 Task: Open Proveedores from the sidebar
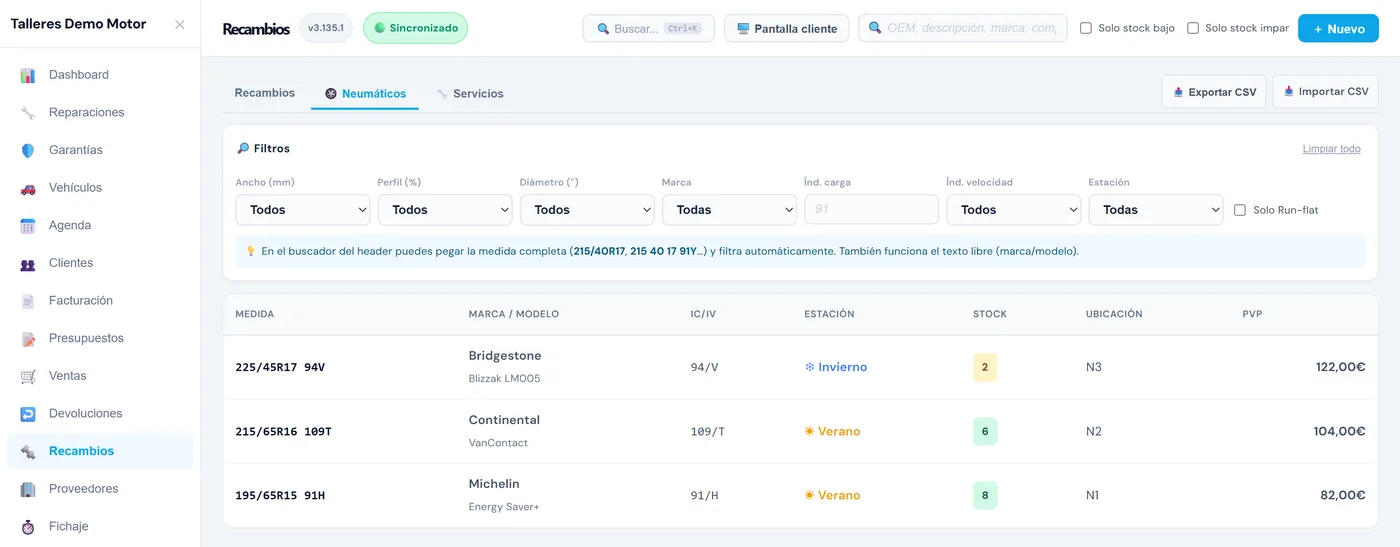click(100, 489)
